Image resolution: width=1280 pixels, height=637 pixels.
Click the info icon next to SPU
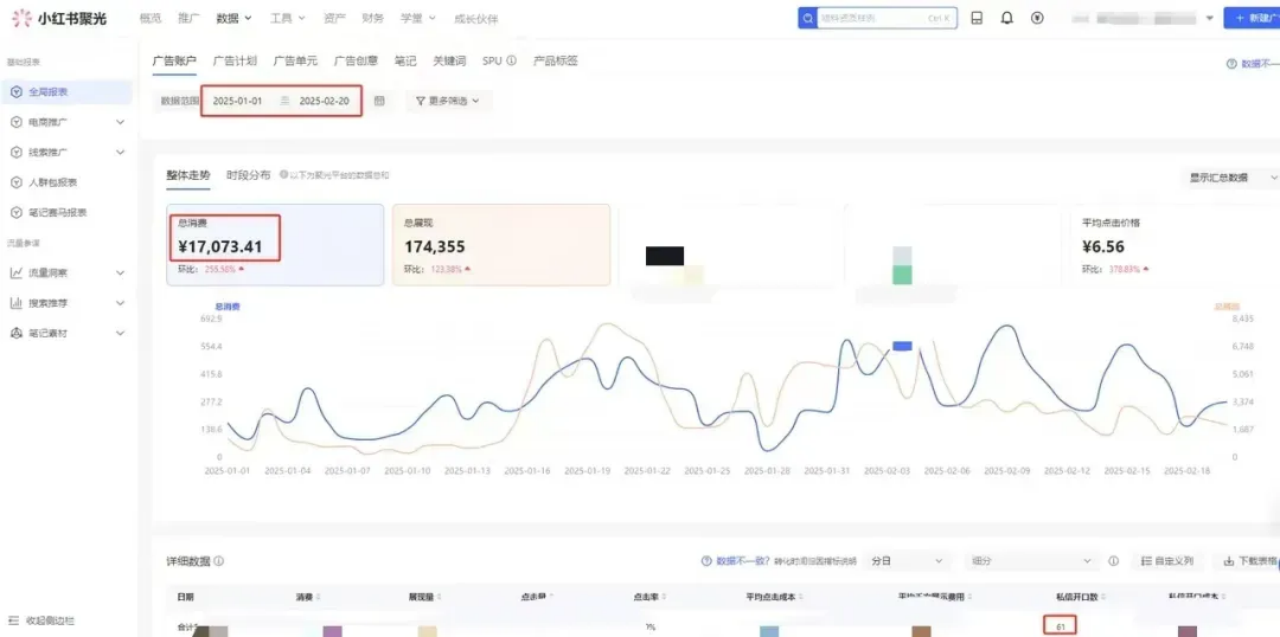pos(511,61)
